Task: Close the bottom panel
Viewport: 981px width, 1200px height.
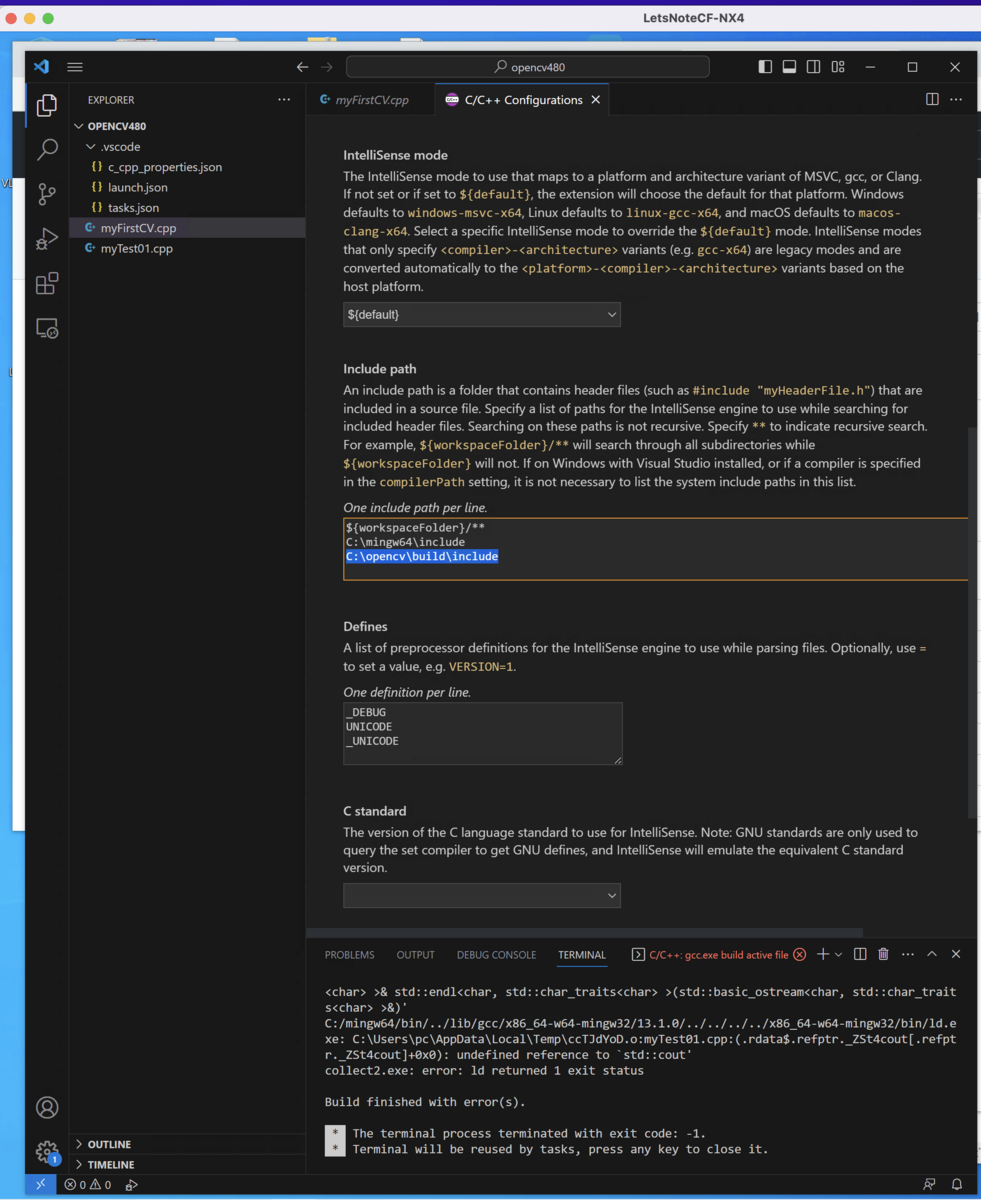Action: [956, 955]
